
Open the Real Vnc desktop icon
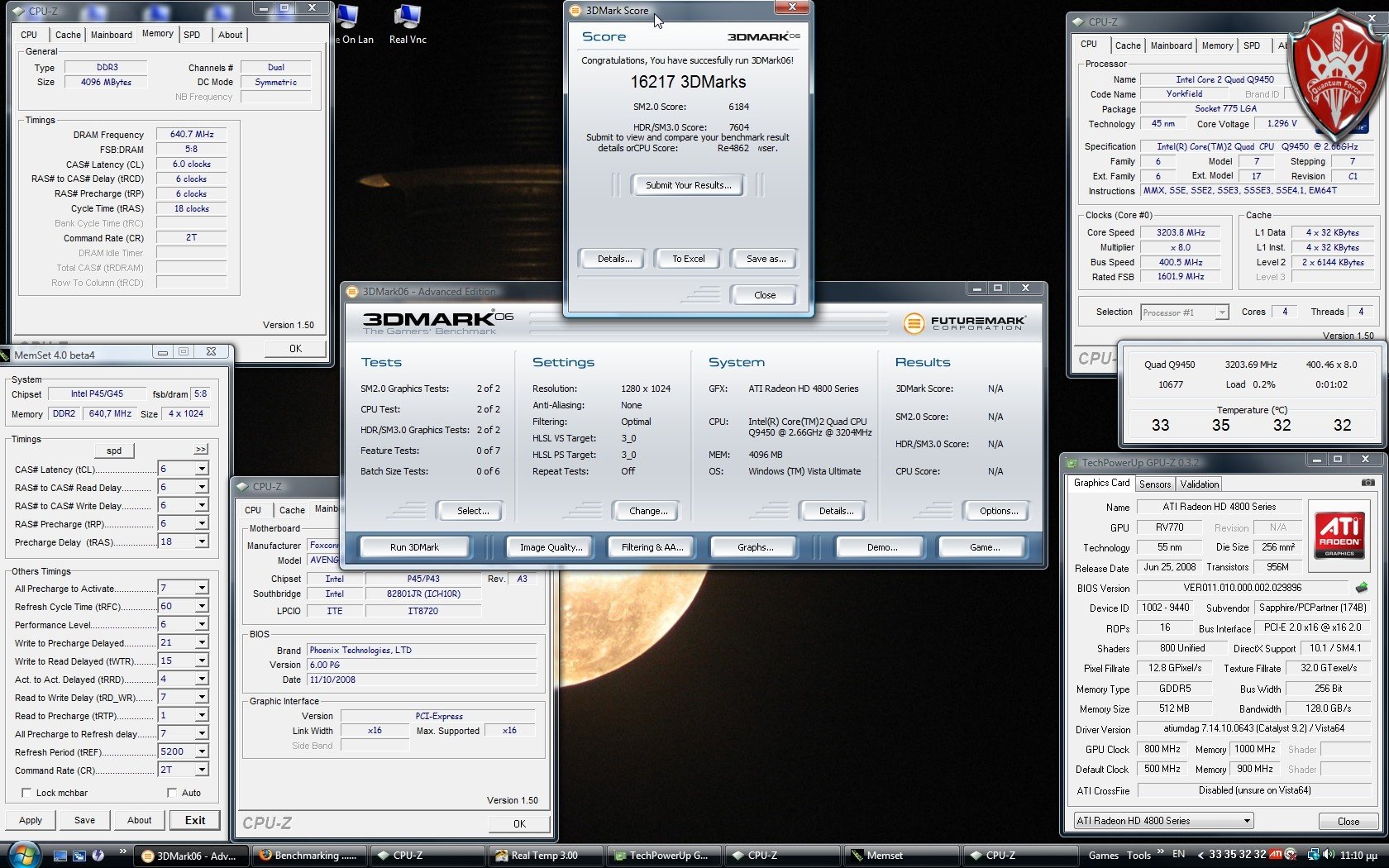tap(408, 24)
